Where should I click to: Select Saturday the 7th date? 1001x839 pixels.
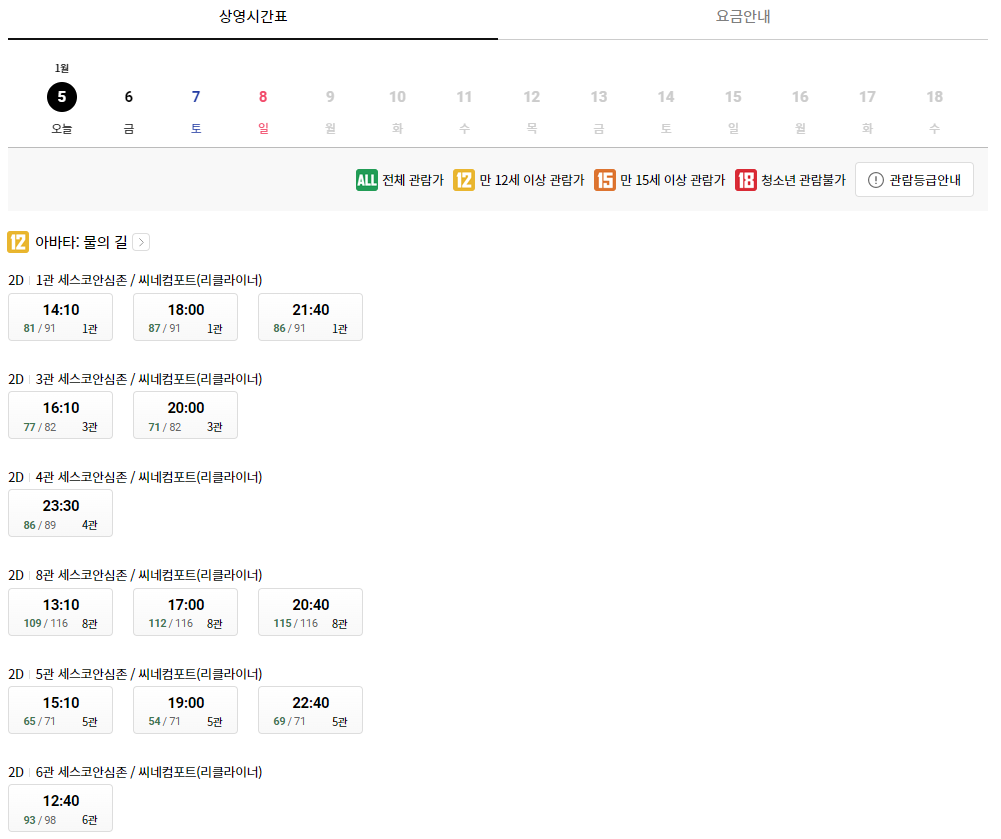click(x=195, y=97)
